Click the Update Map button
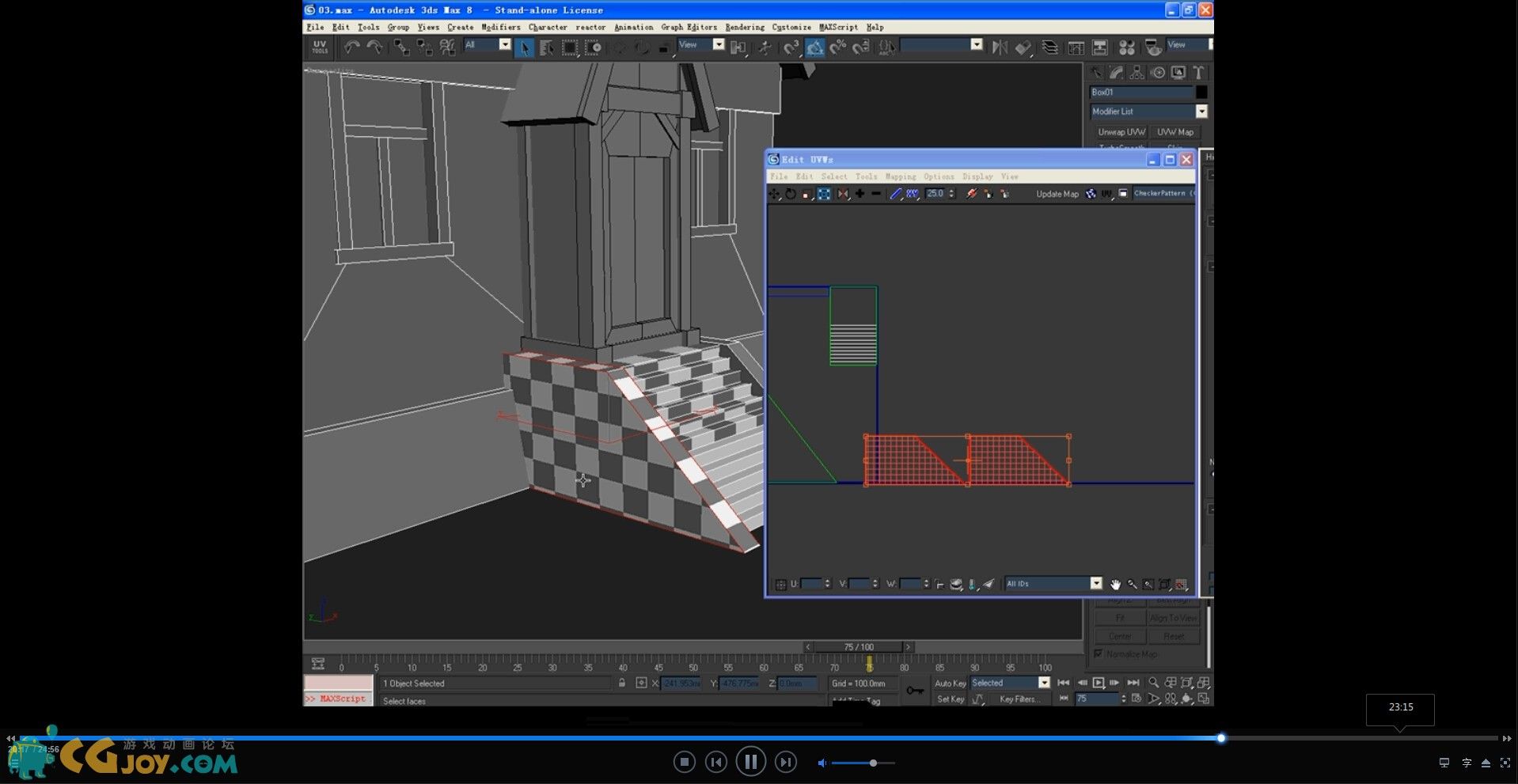The height and width of the screenshot is (784, 1518). tap(1057, 194)
